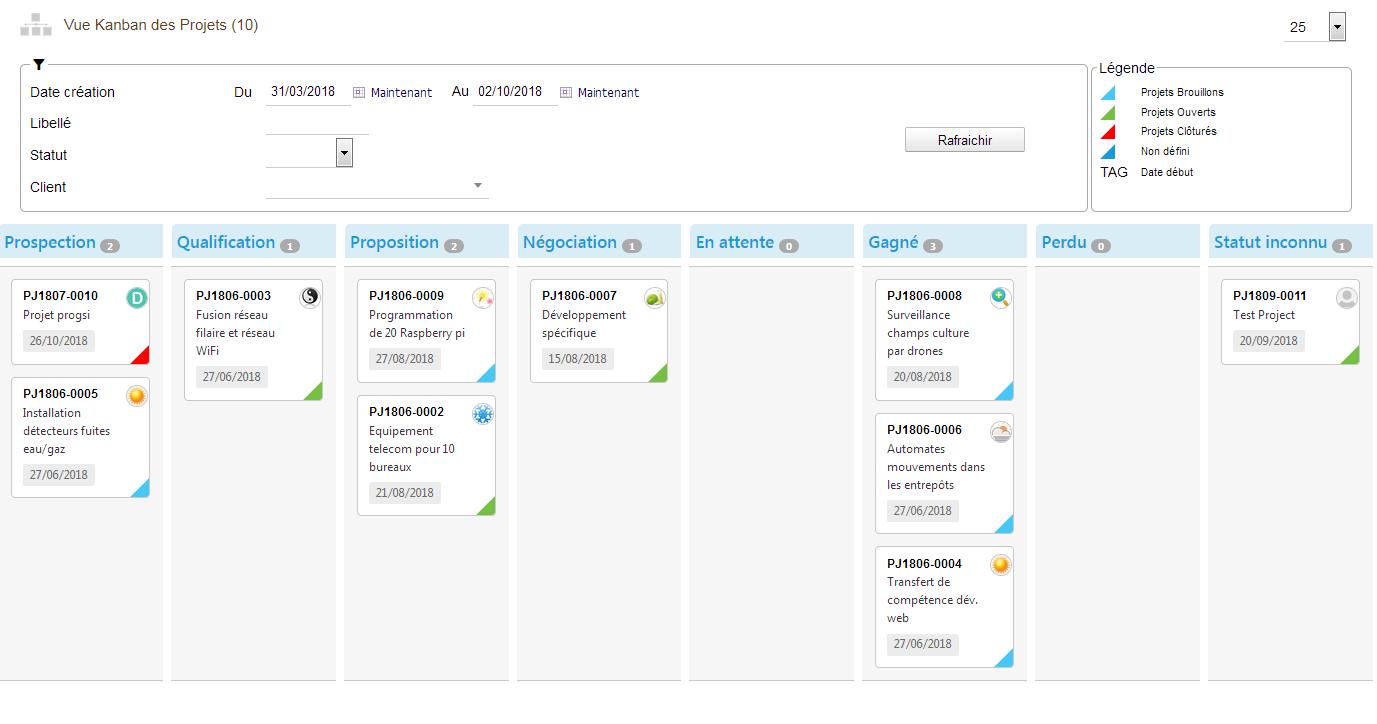
Task: Click the yin-yang icon on card PJ1806-0003
Action: coord(310,297)
